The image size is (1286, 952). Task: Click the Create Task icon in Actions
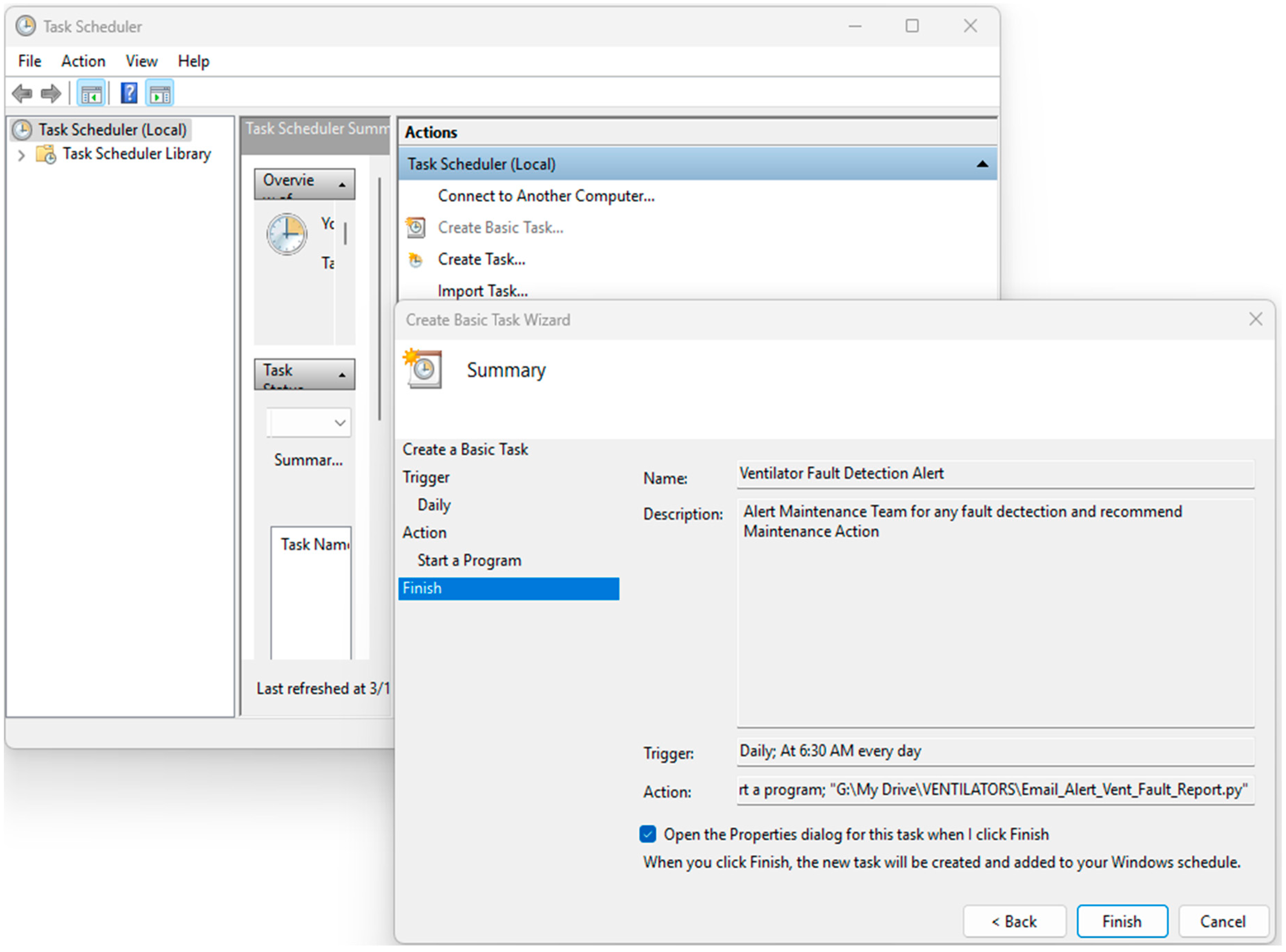pos(415,260)
